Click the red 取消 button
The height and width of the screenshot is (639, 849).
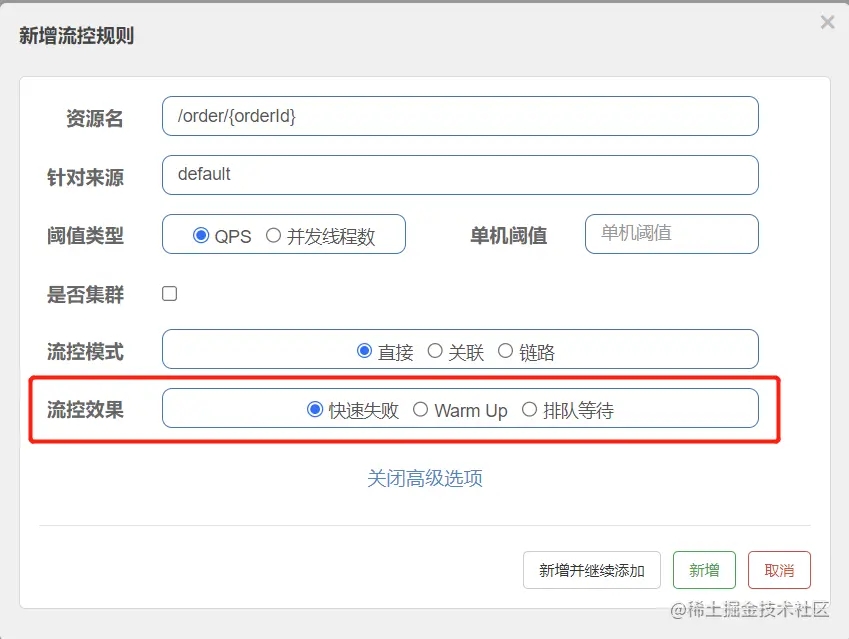(779, 570)
